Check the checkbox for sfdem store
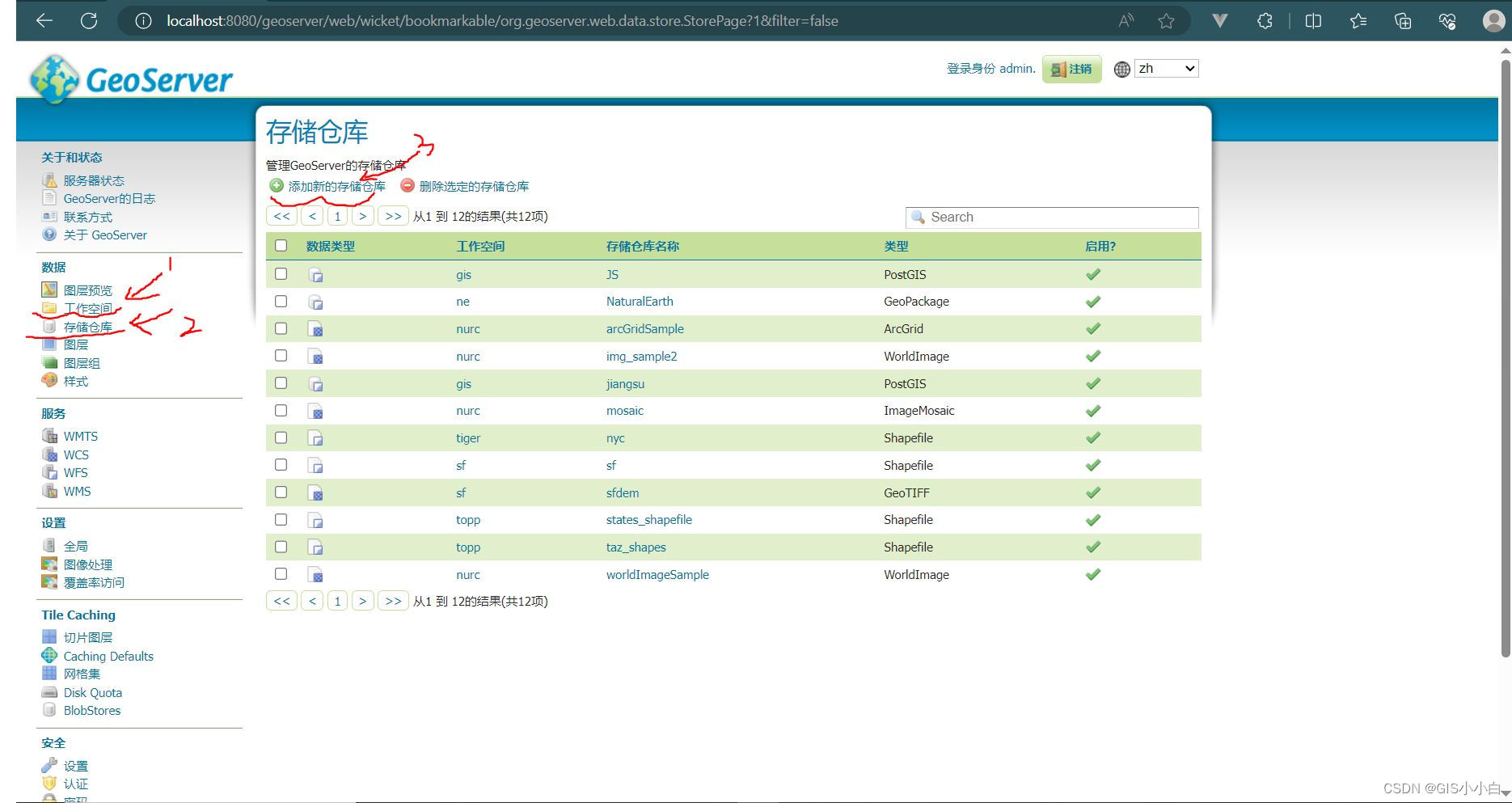The height and width of the screenshot is (803, 1512). (x=281, y=492)
